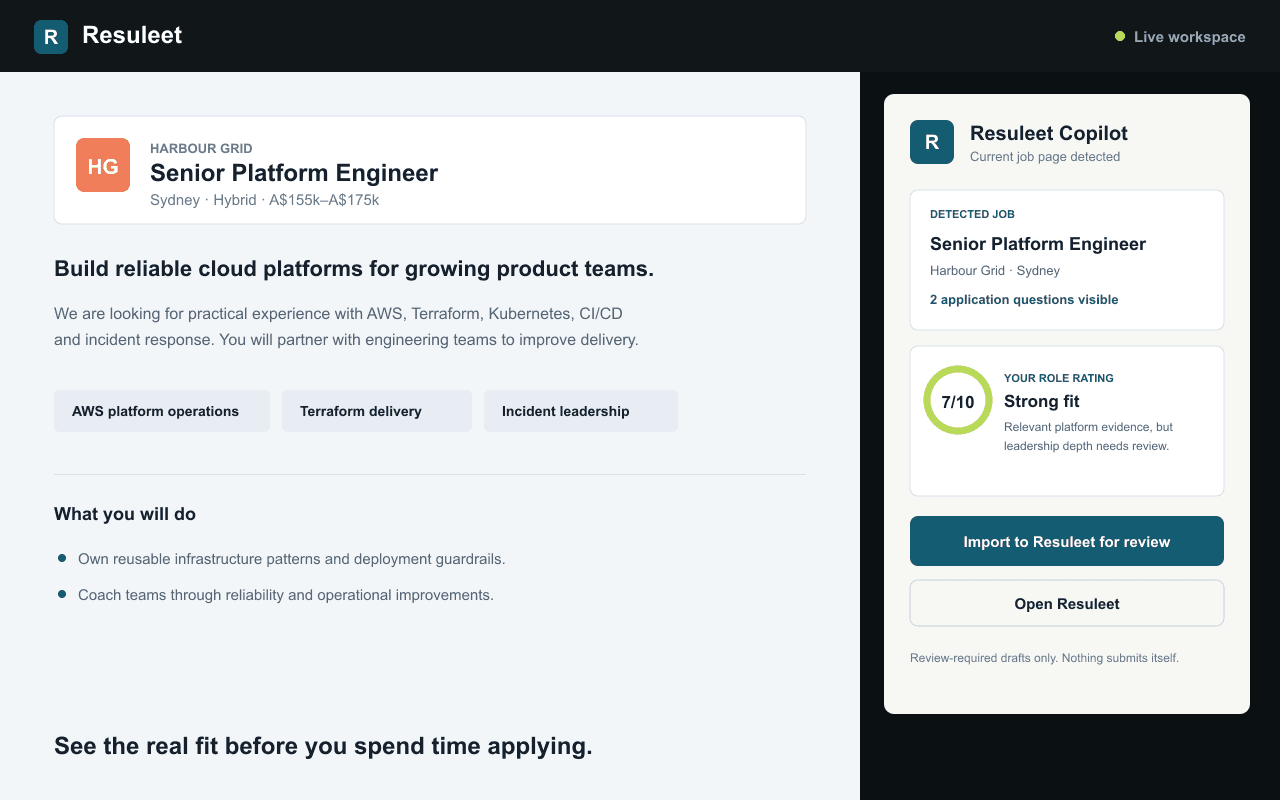This screenshot has height=800, width=1280.
Task: Click the HARBOUR GRID company label
Action: tap(201, 148)
